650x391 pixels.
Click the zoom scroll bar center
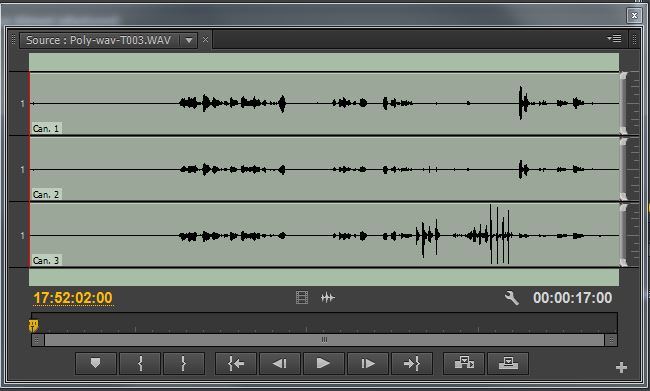324,340
